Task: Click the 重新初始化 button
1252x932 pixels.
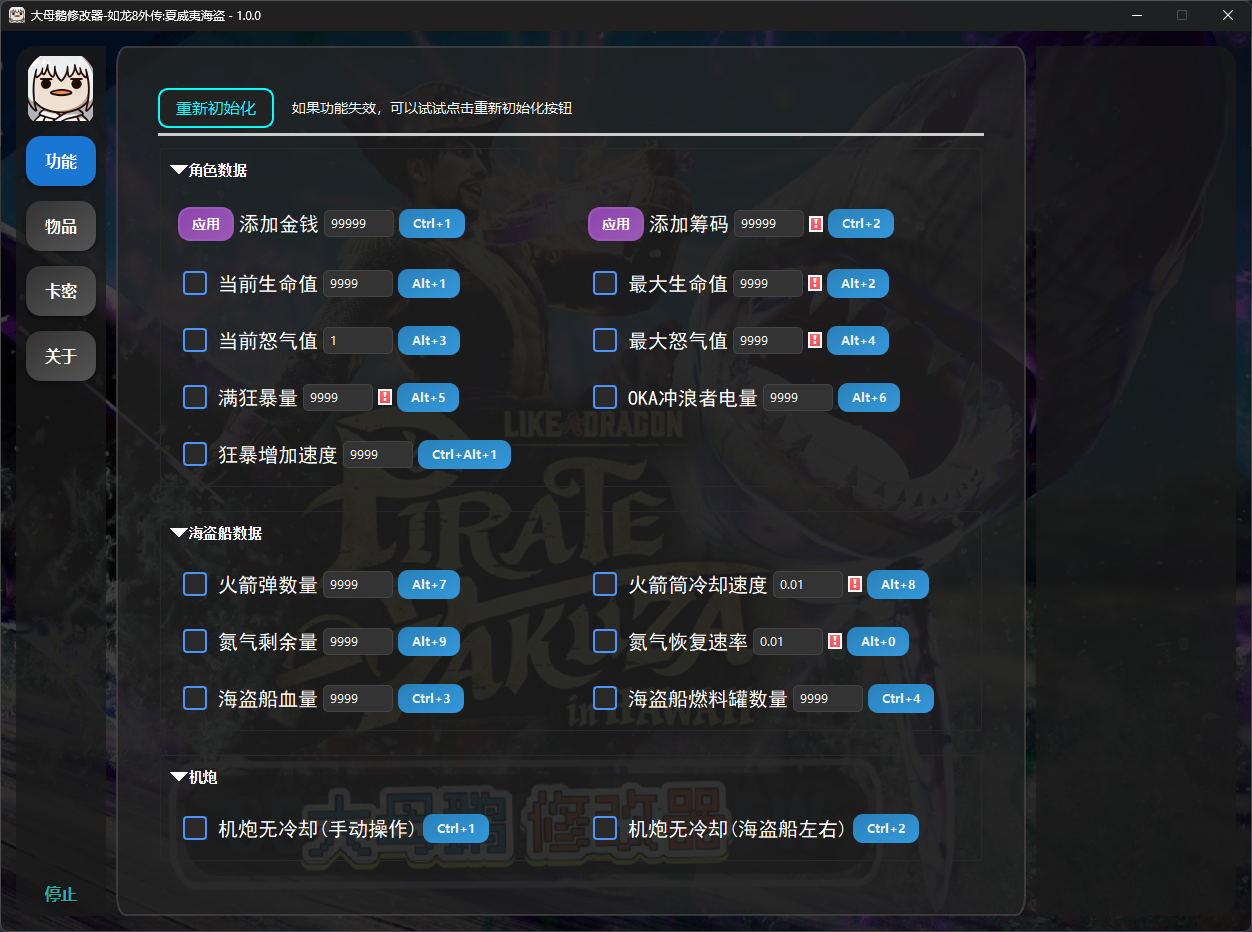Action: [x=216, y=108]
